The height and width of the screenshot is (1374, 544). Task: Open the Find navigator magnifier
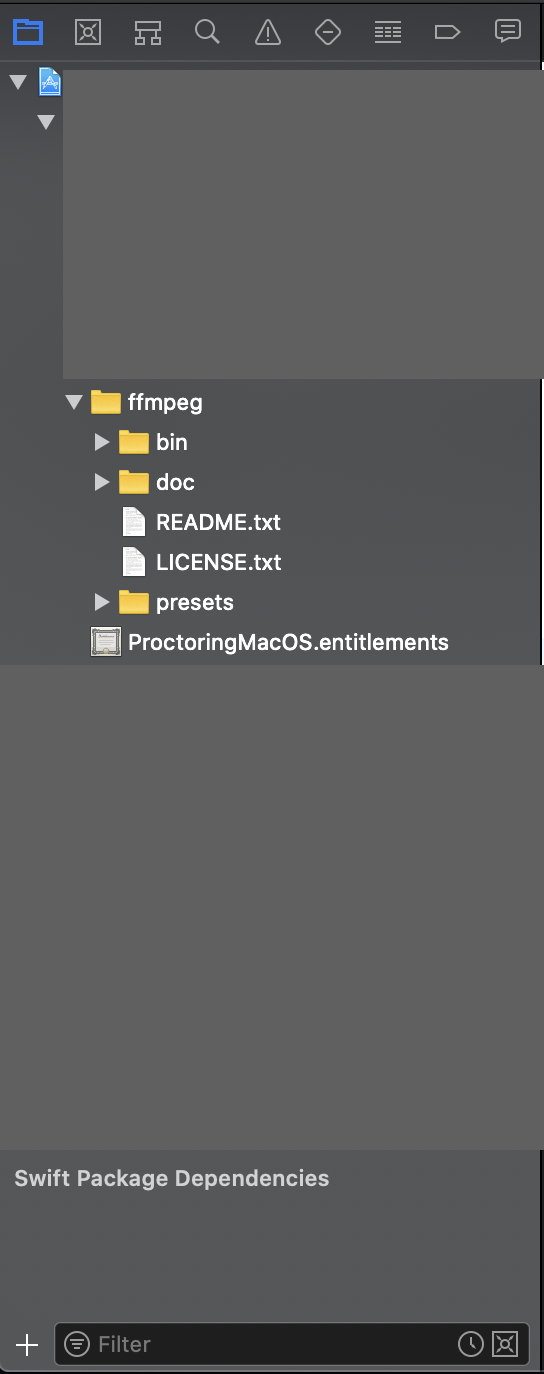tap(207, 32)
